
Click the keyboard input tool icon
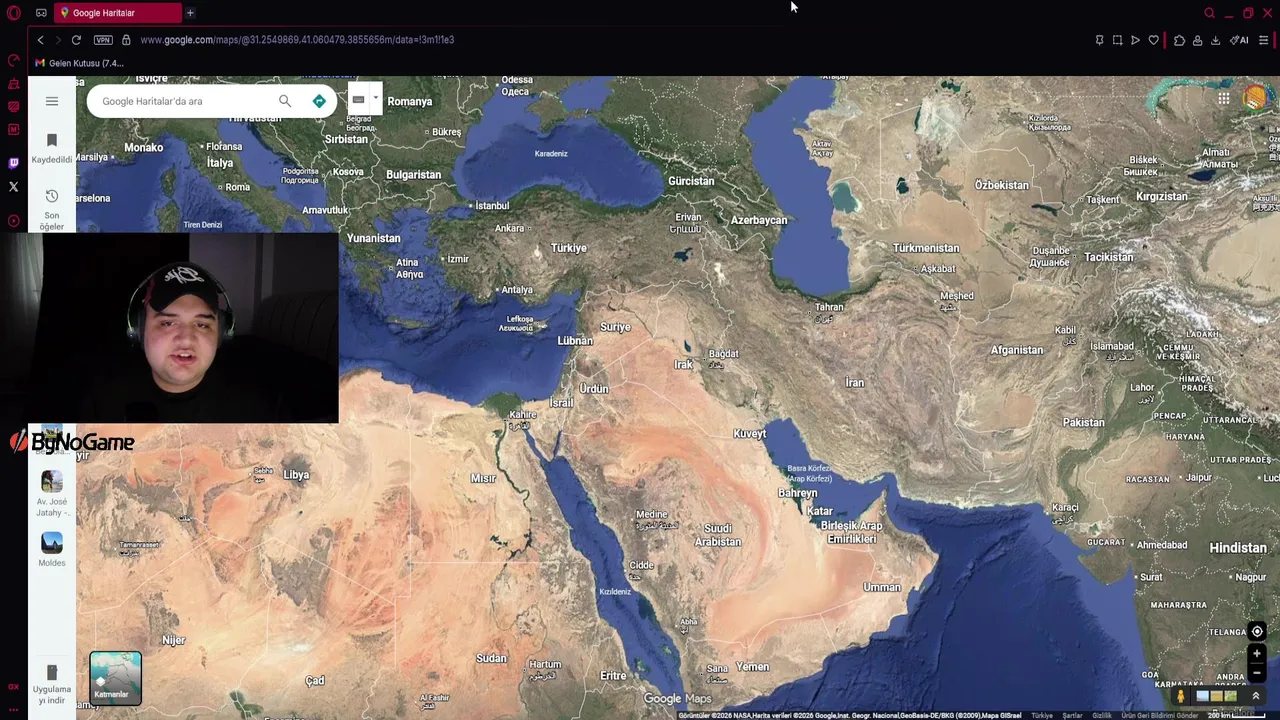click(x=358, y=99)
